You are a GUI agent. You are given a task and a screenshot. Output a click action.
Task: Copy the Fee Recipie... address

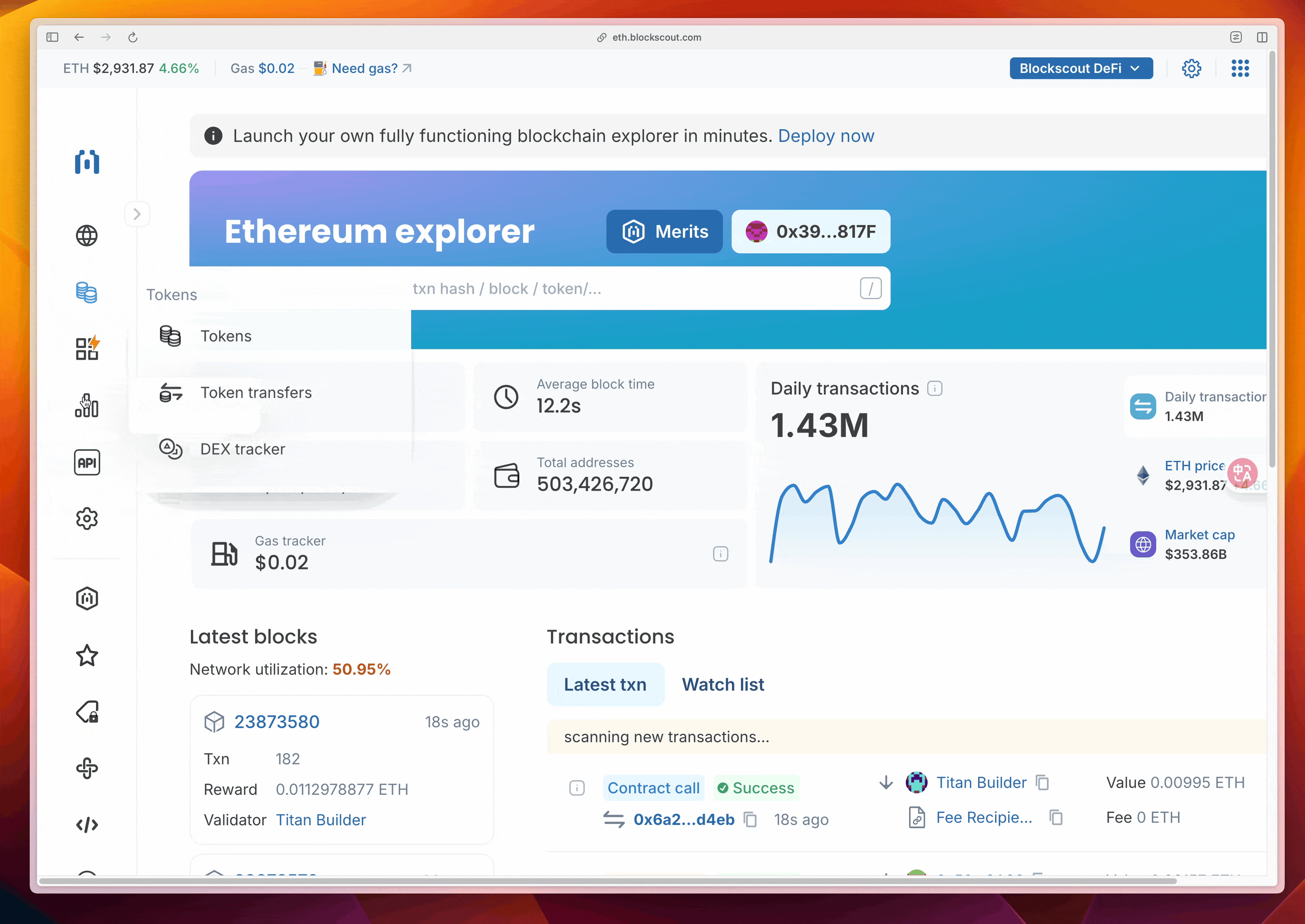[x=1056, y=818]
